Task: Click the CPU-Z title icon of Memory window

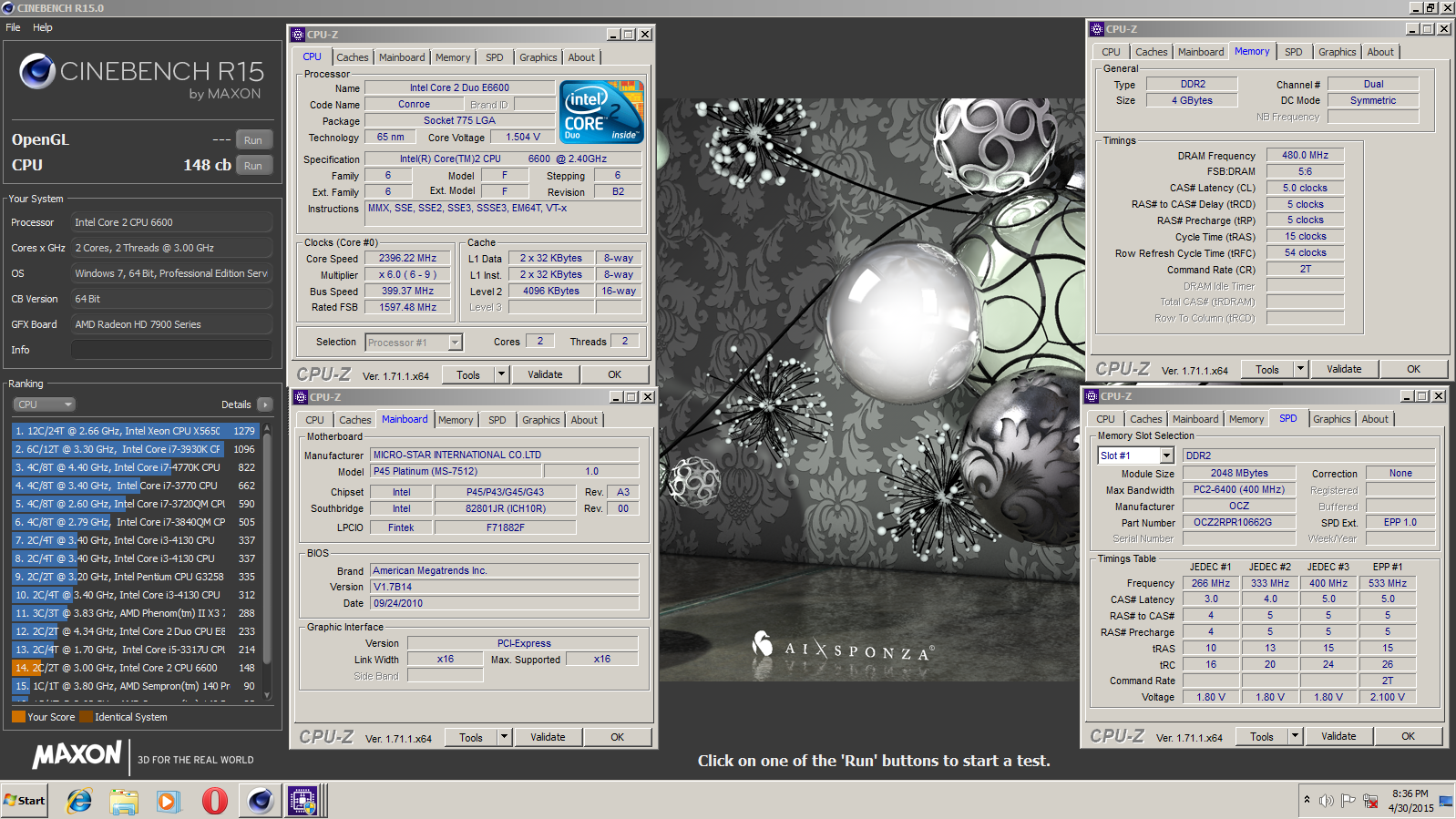Action: click(1097, 29)
